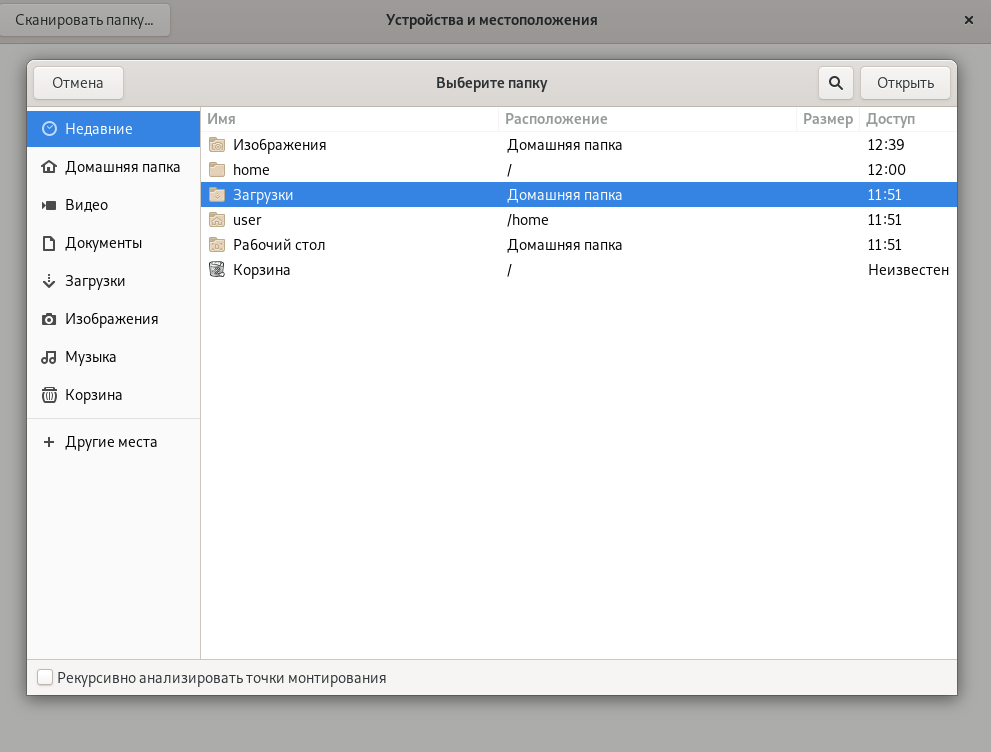
Task: Select the home folder row
Action: [x=251, y=170]
